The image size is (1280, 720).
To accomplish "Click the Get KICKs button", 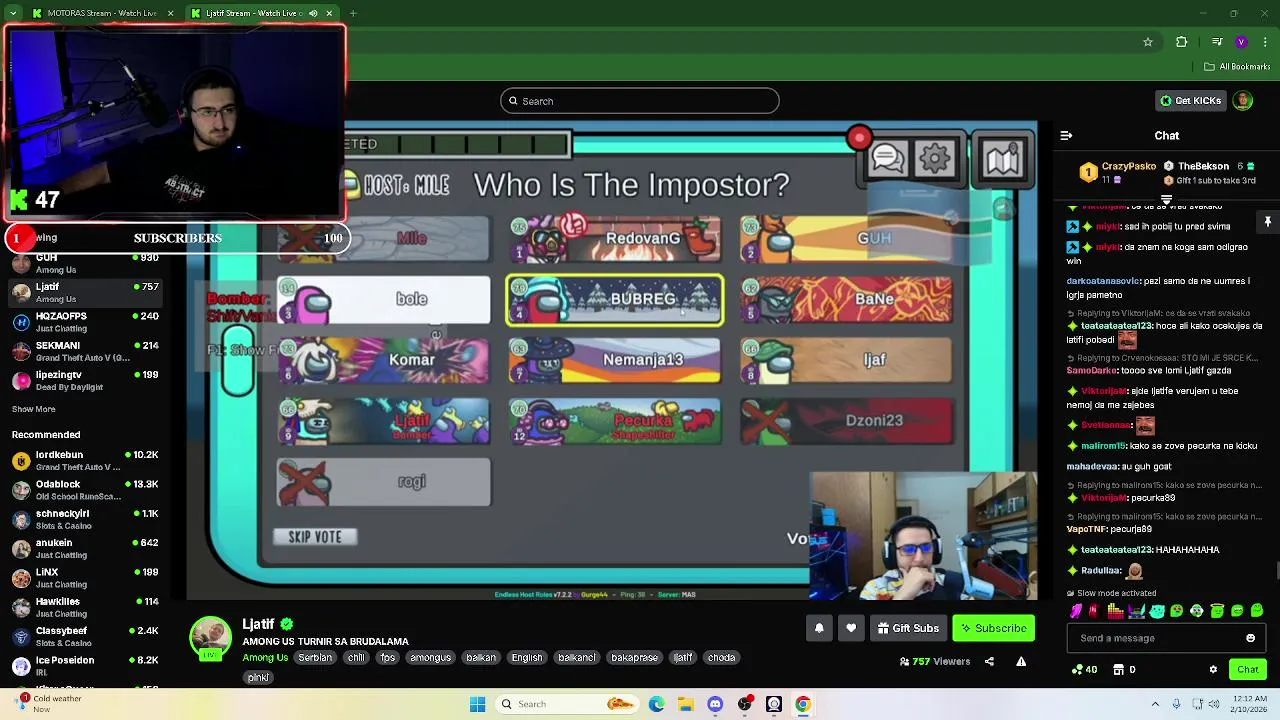I will pos(1190,101).
